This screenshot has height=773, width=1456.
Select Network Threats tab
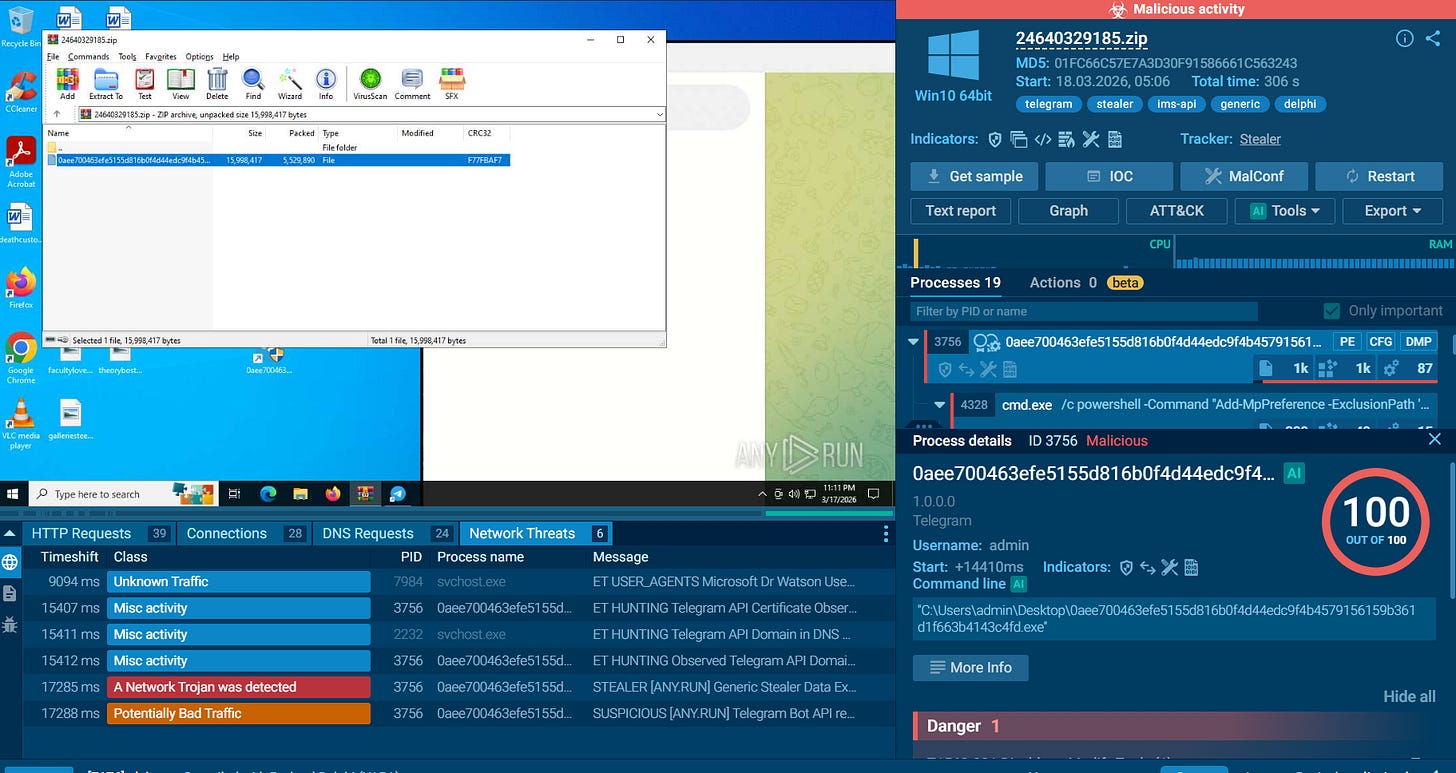[536, 534]
